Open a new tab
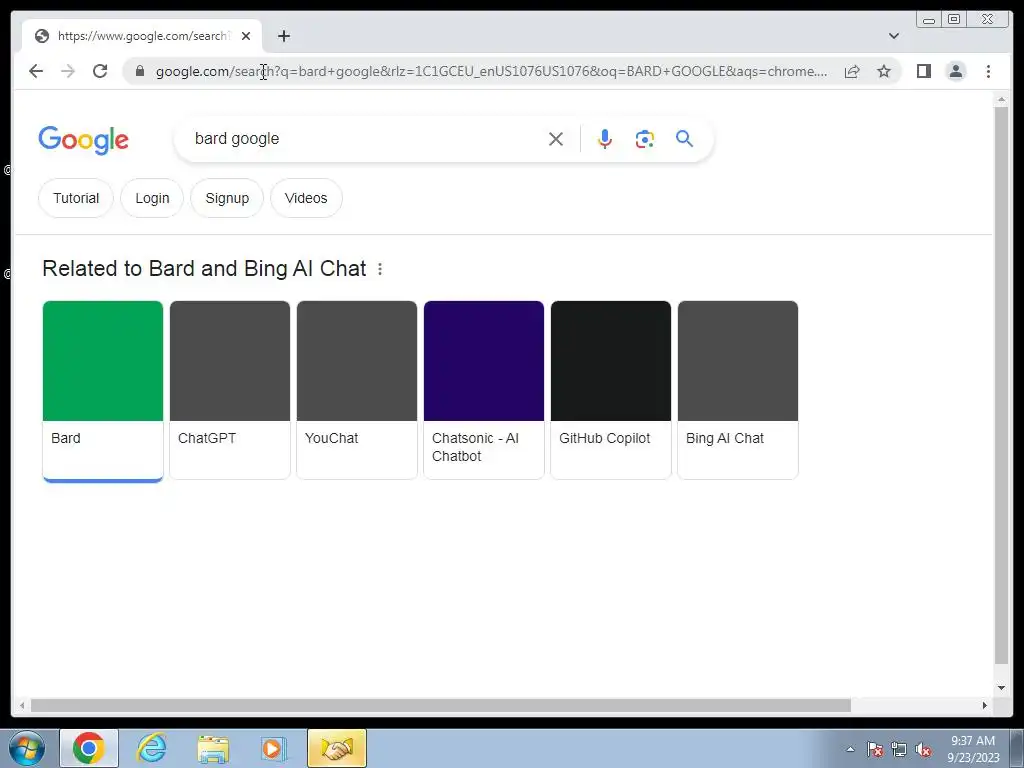The height and width of the screenshot is (768, 1024). (283, 36)
